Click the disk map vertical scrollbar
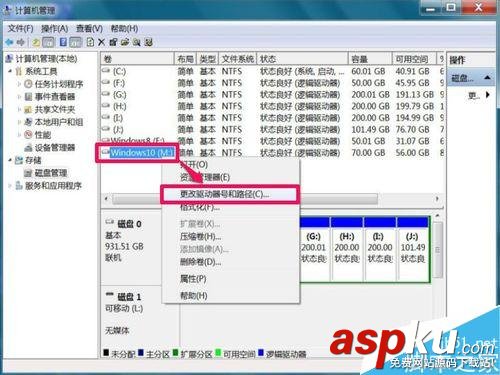Image resolution: width=500 pixels, height=375 pixels. [x=438, y=250]
